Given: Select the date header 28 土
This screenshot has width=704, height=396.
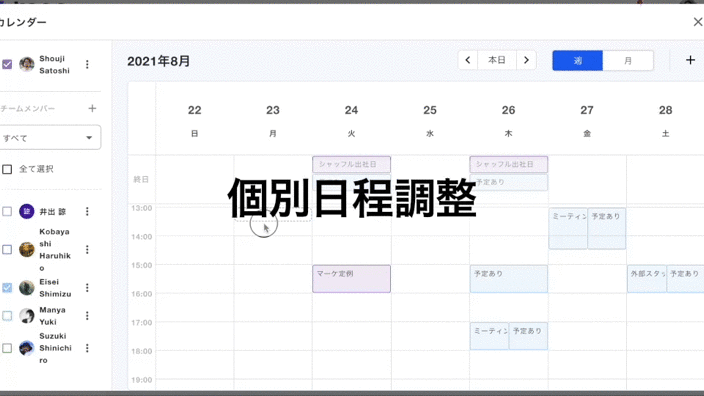Looking at the screenshot, I should click(665, 120).
